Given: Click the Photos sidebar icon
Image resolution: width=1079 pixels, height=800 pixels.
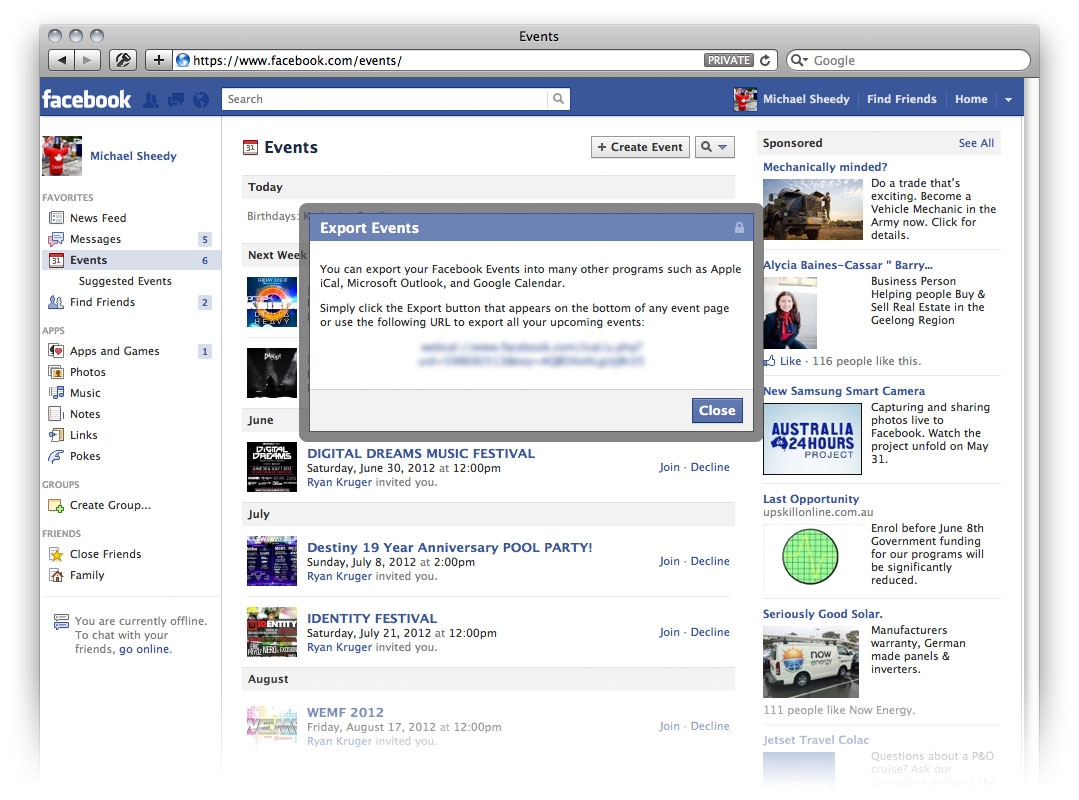Looking at the screenshot, I should click(x=56, y=372).
